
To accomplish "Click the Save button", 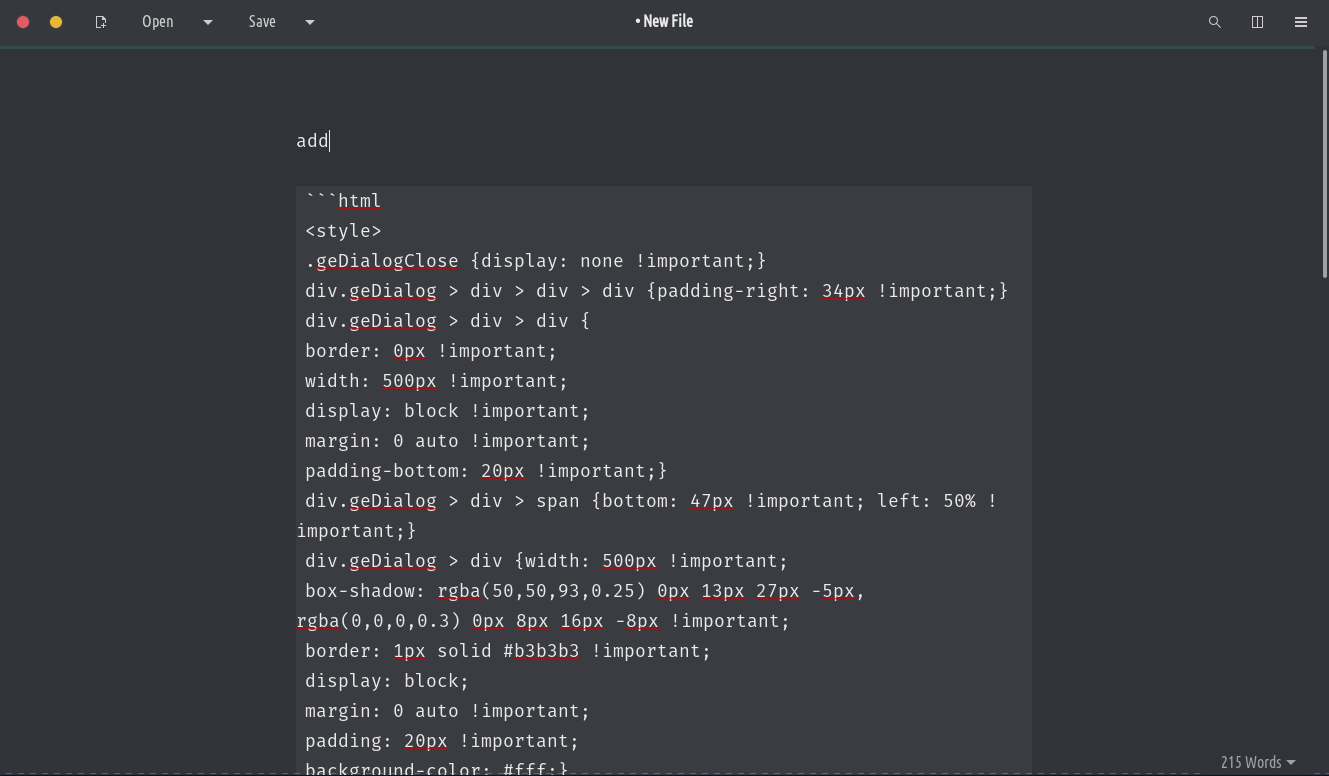I will click(x=262, y=22).
